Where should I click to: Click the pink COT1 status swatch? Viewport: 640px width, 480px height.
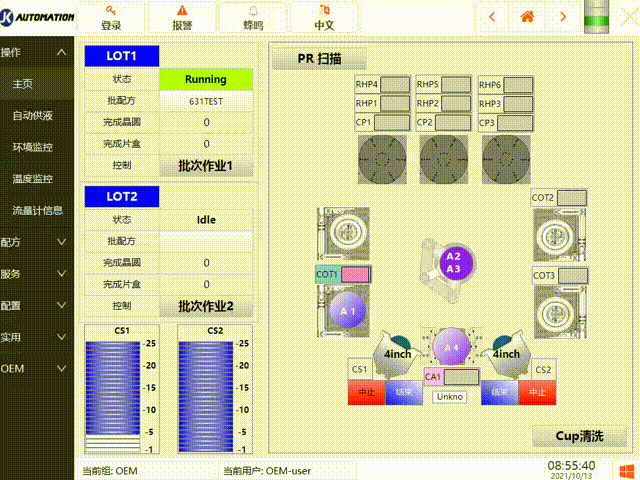(x=355, y=274)
